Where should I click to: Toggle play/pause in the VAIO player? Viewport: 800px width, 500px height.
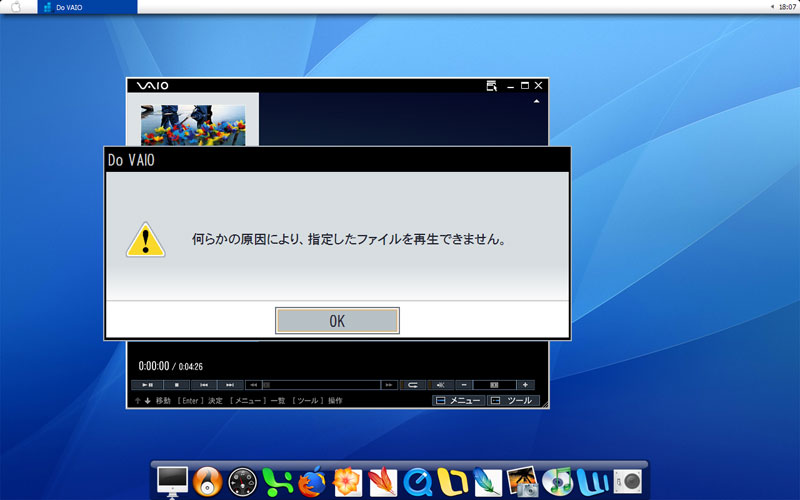tap(147, 385)
